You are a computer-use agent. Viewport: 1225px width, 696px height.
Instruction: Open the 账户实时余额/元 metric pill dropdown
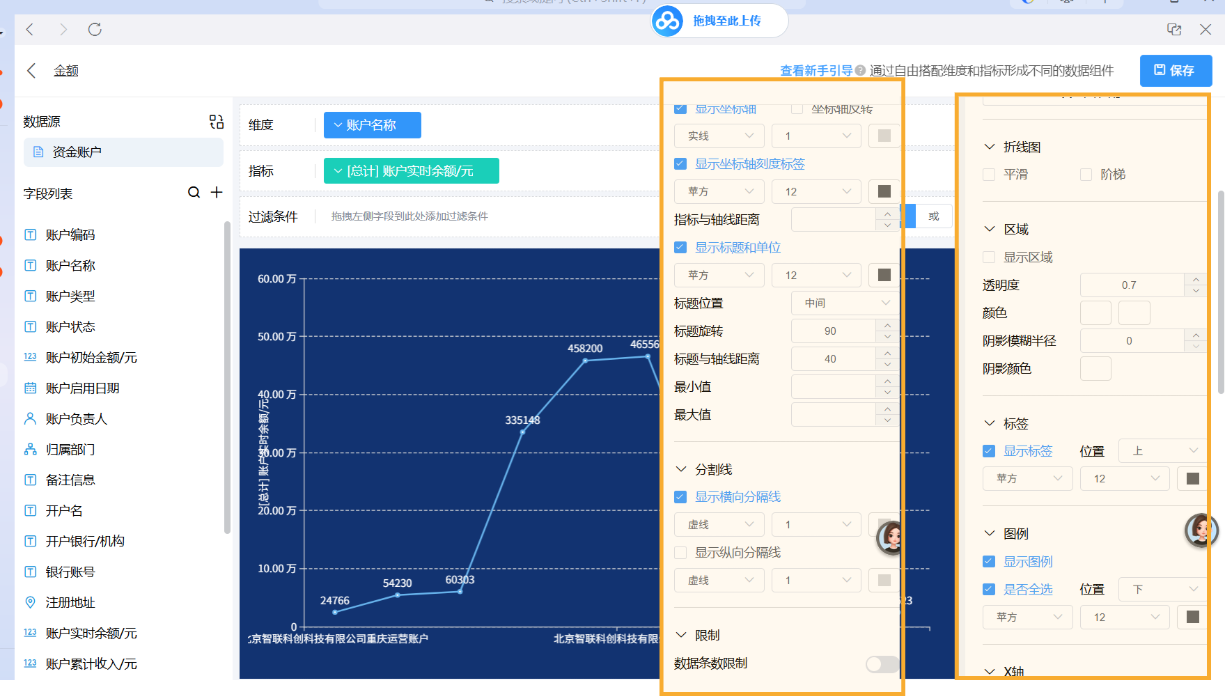[x=411, y=171]
